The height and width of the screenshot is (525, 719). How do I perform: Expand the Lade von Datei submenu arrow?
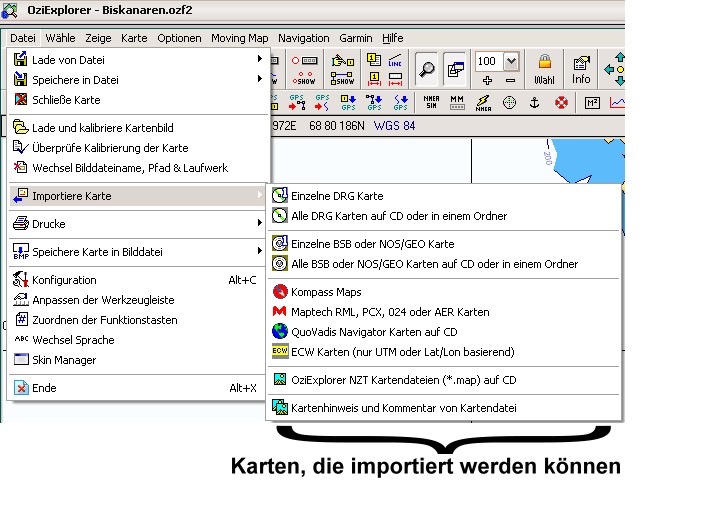(x=260, y=59)
